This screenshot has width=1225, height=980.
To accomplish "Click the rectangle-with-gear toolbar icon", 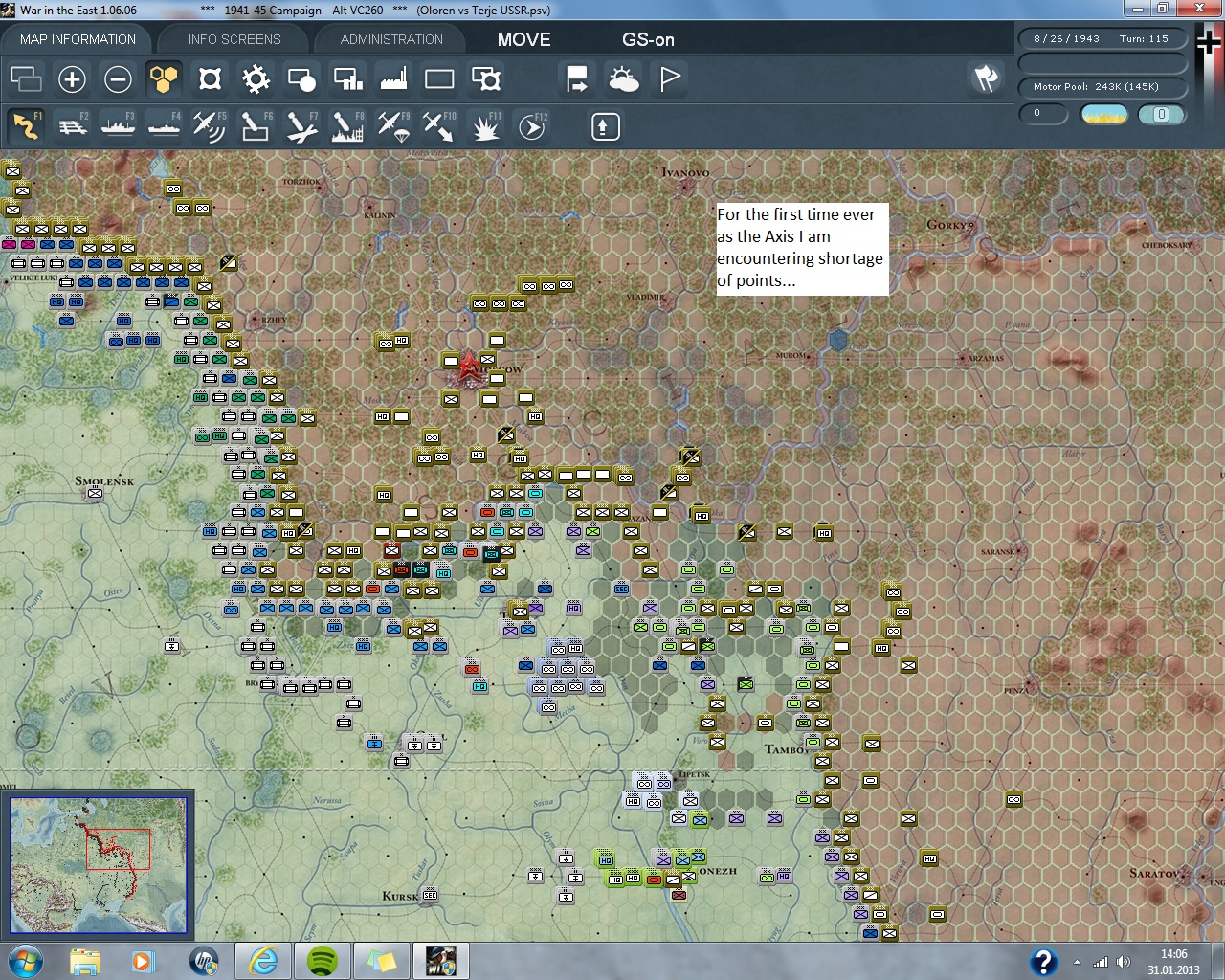I will tap(485, 78).
